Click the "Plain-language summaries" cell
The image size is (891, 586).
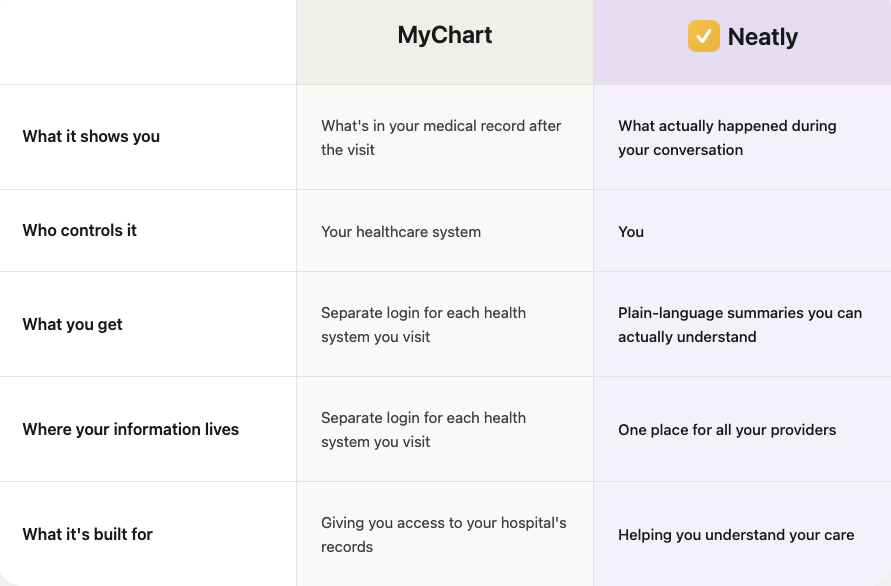740,325
